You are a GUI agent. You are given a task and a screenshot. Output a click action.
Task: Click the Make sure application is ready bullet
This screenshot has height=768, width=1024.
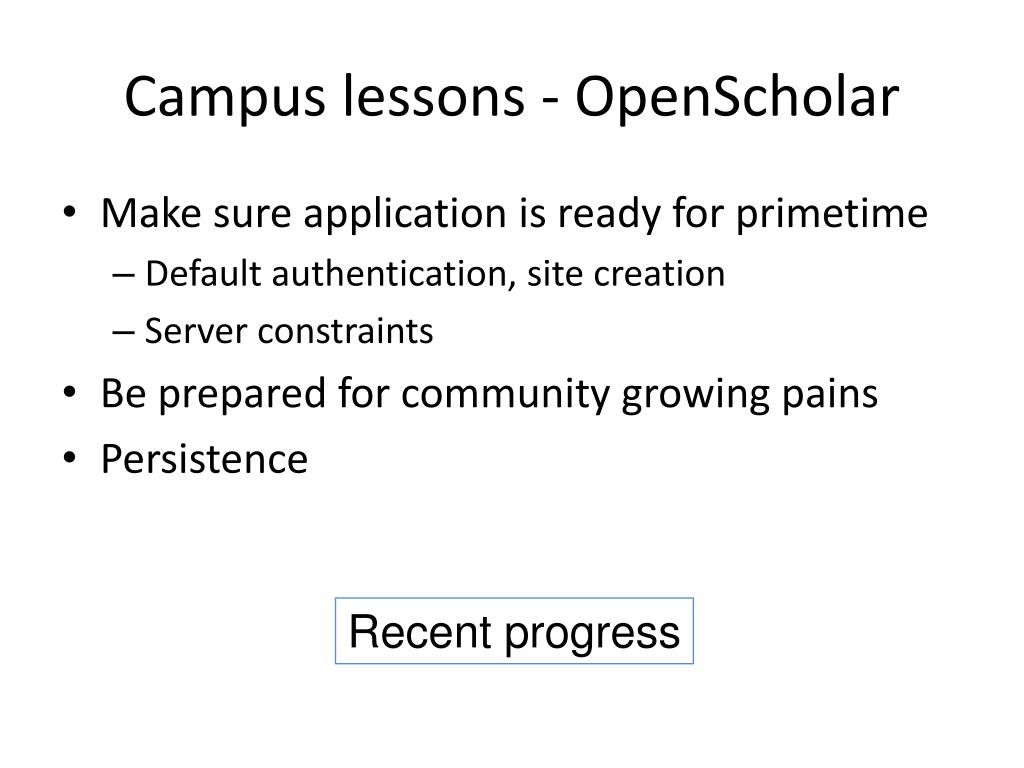click(x=514, y=213)
